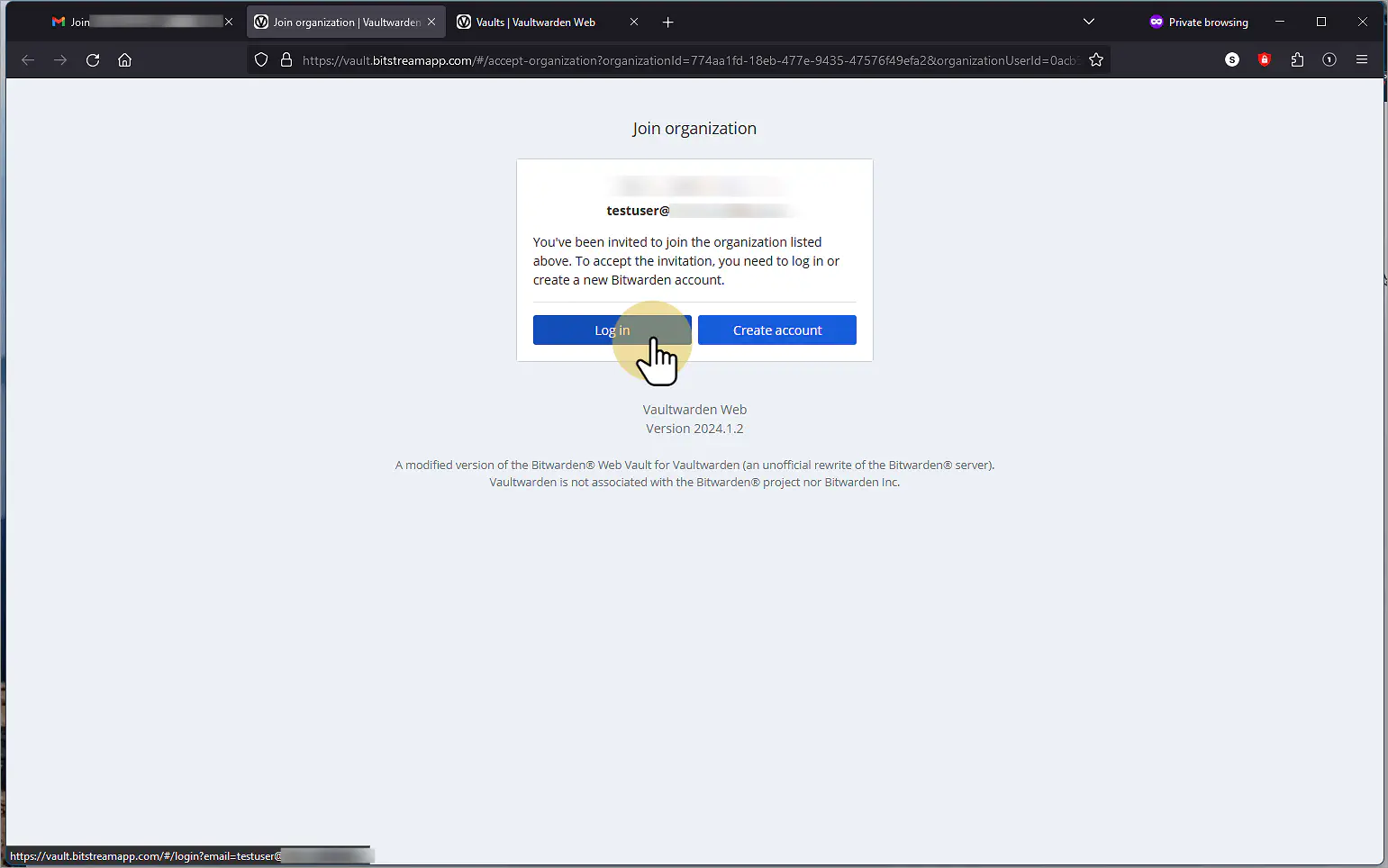Open the circled 1 password extension icon
This screenshot has height=868, width=1388.
point(1329,60)
